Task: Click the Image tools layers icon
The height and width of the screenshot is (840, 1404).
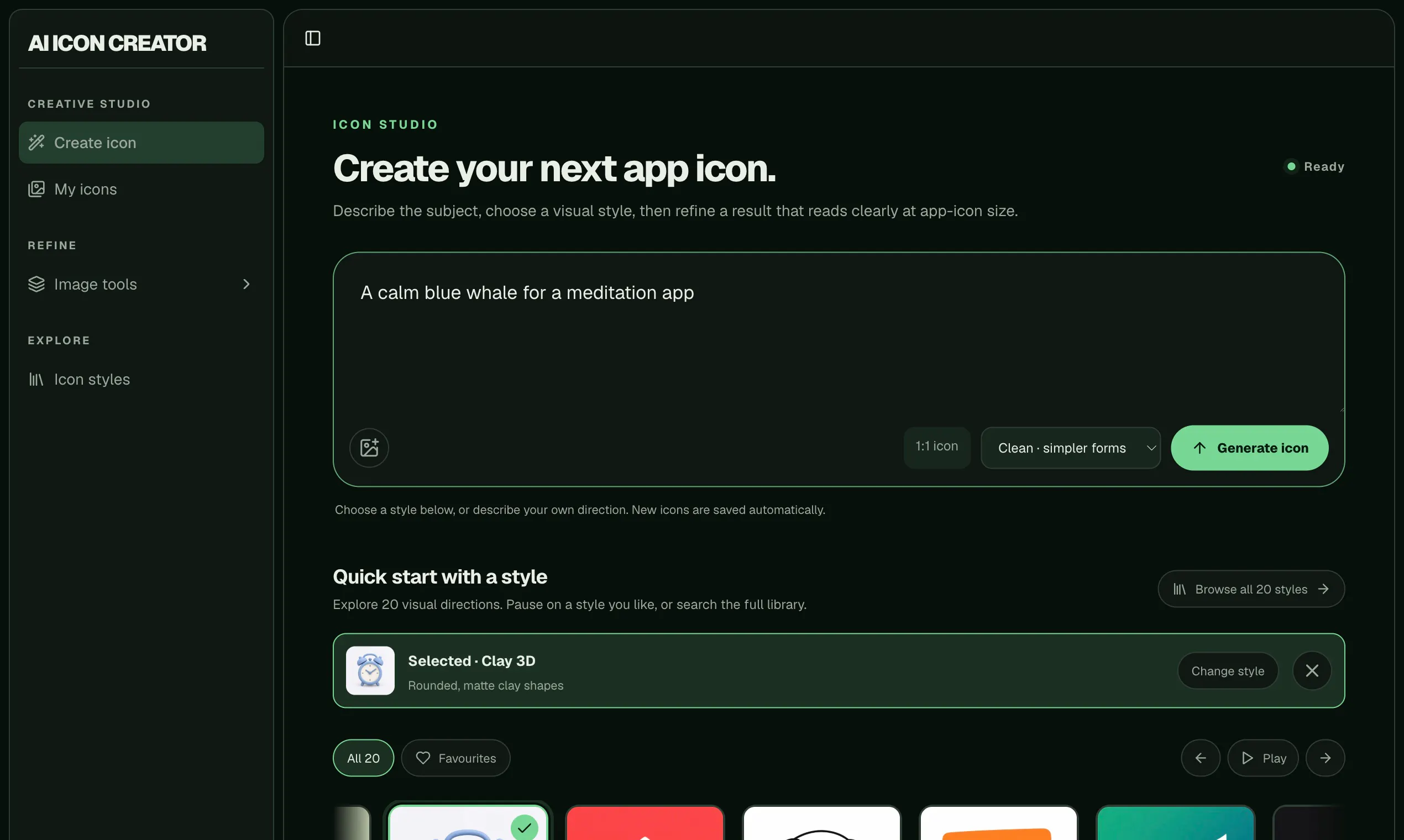Action: [36, 284]
